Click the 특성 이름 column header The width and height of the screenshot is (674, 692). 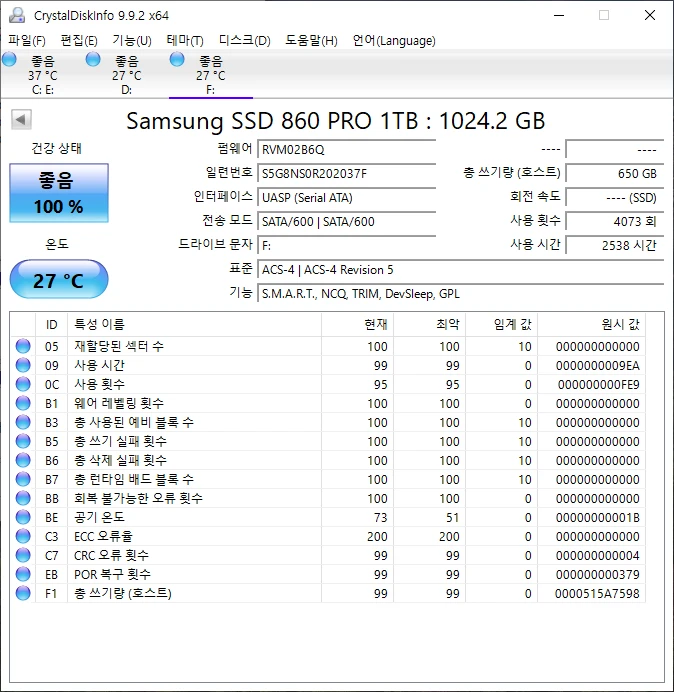click(195, 325)
